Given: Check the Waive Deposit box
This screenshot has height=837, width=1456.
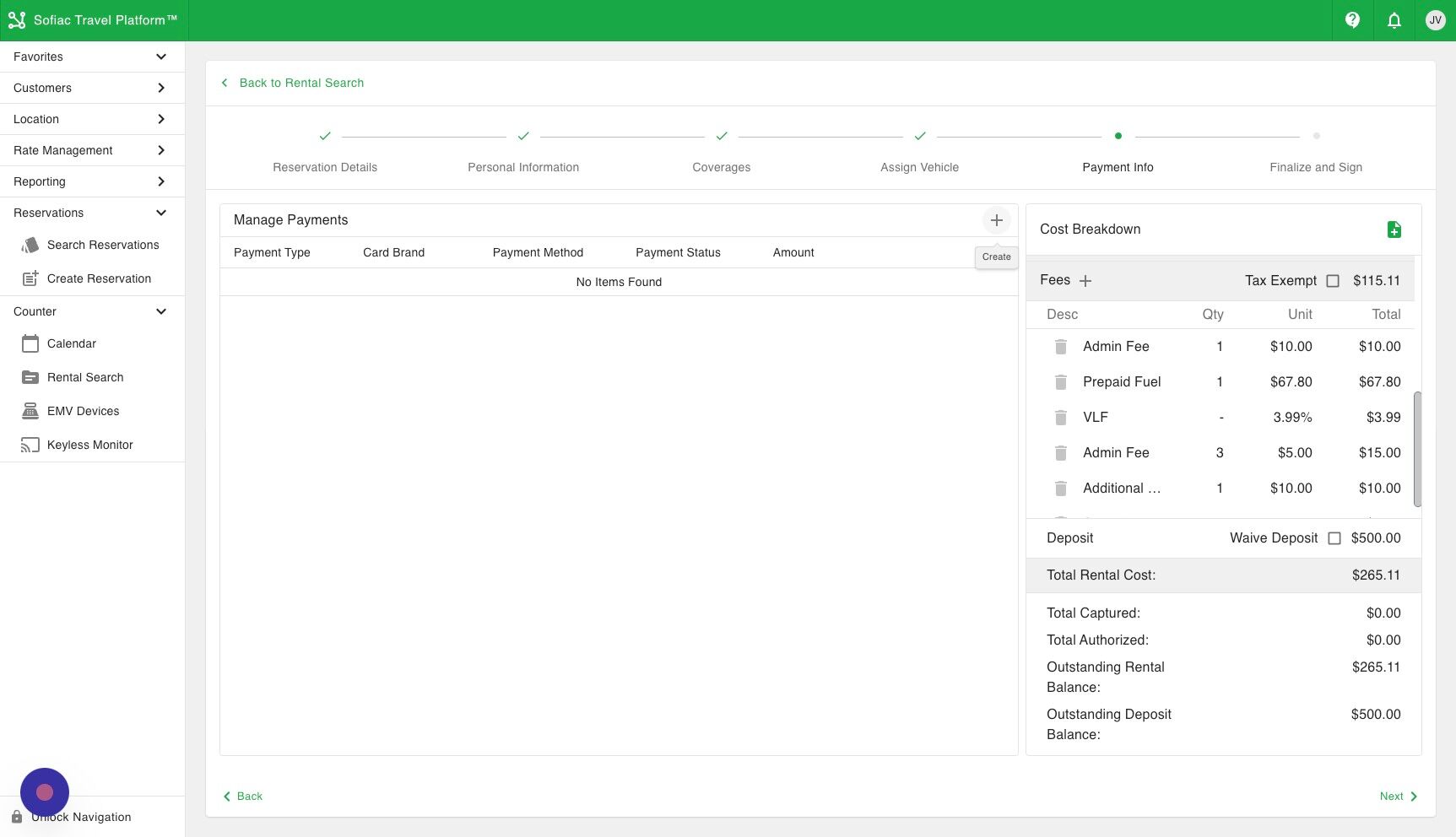Looking at the screenshot, I should click(1334, 537).
